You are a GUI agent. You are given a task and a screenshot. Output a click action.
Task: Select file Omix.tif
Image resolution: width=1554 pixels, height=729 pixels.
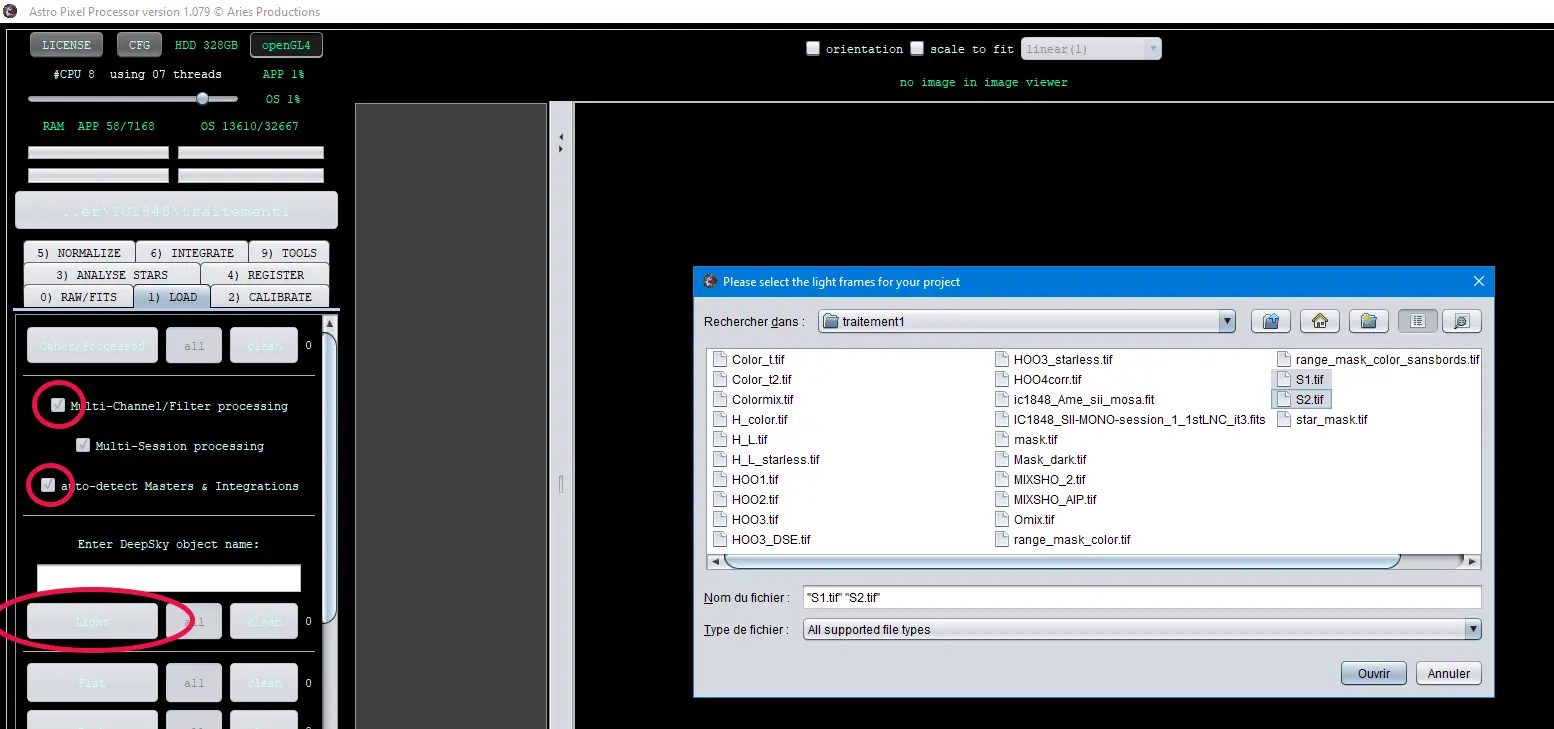tap(1027, 520)
